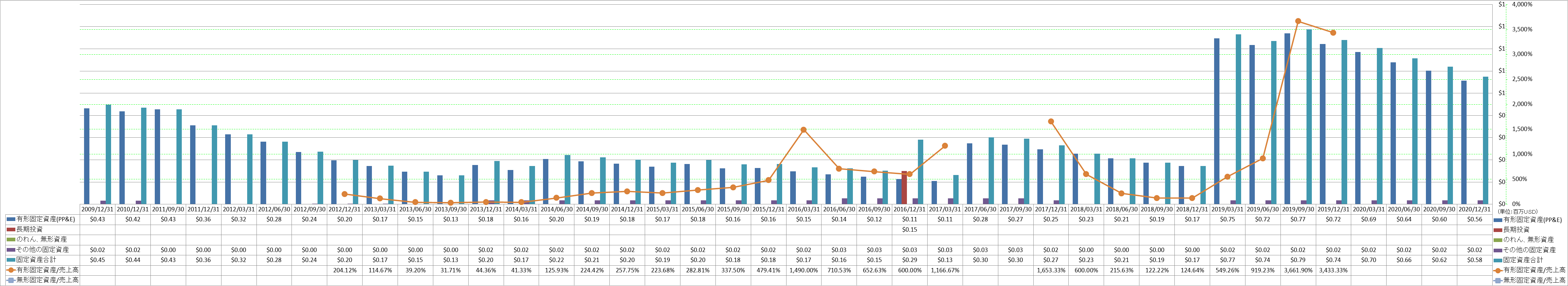
Task: Click the orange line marker at 2017/12/31
Action: coord(1051,122)
